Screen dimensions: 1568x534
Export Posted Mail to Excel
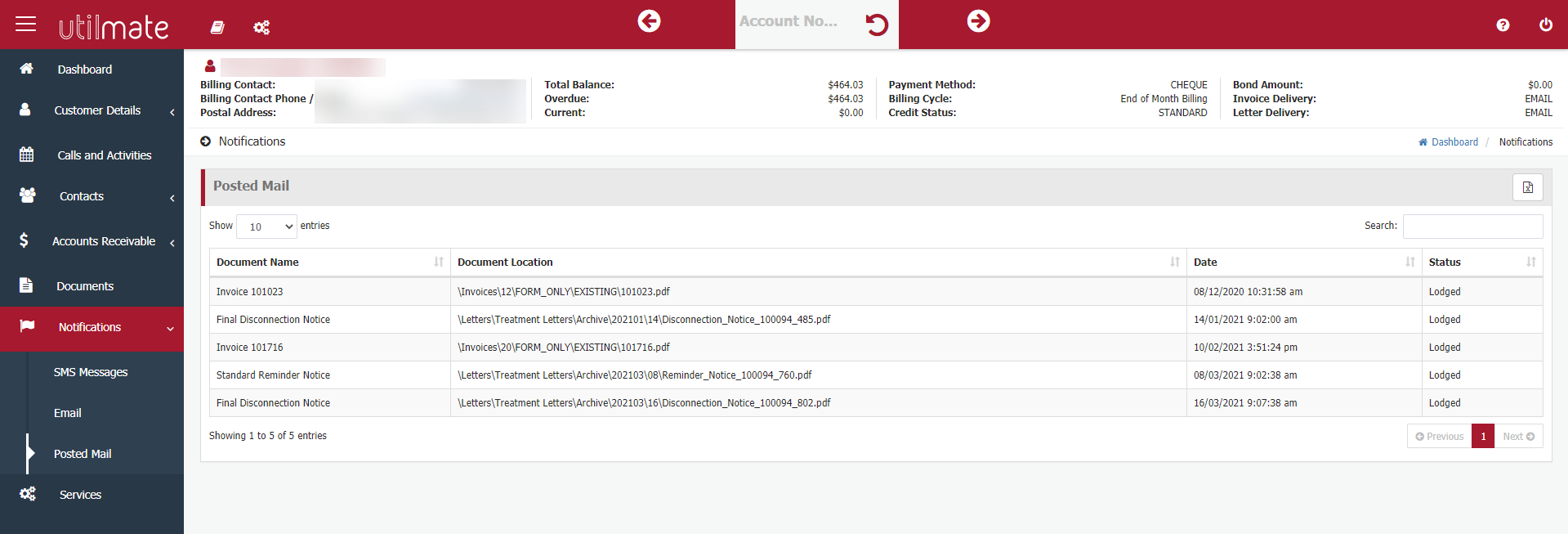[1527, 187]
